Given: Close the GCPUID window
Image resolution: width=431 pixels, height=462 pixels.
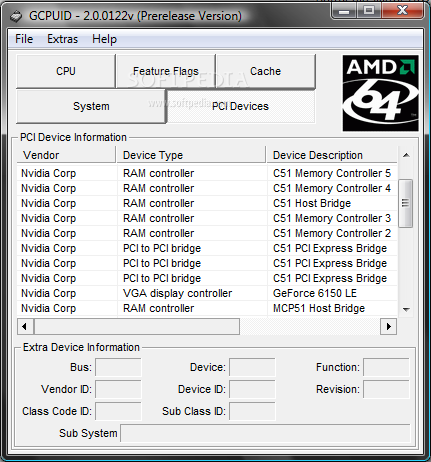Looking at the screenshot, I should pyautogui.click(x=402, y=11).
